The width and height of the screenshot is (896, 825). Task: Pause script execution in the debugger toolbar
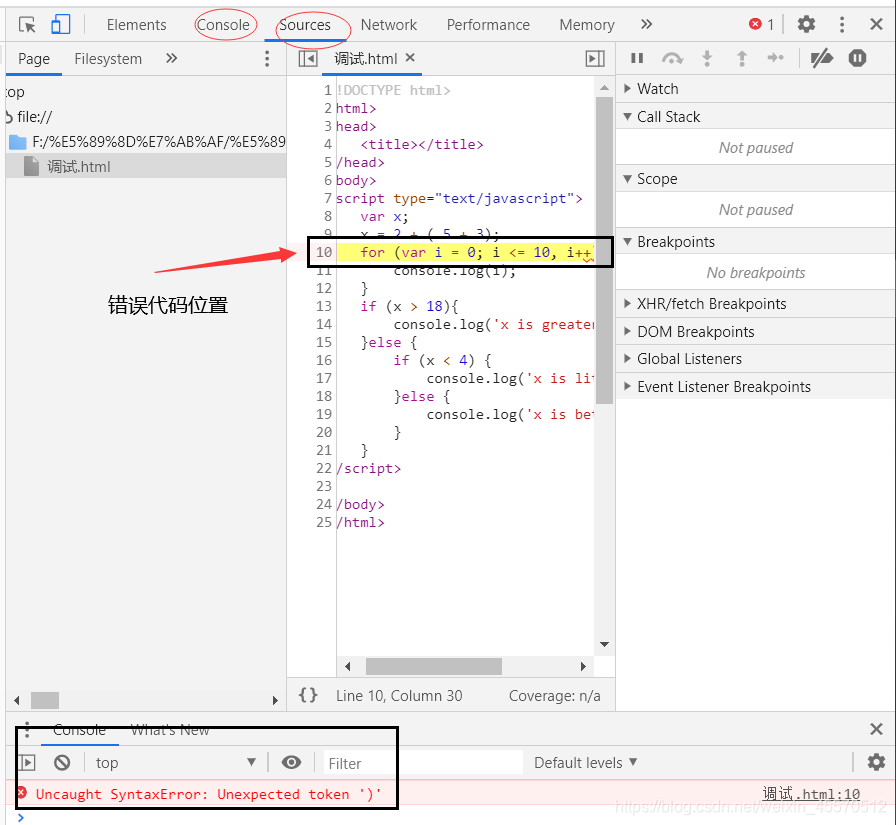coord(637,58)
